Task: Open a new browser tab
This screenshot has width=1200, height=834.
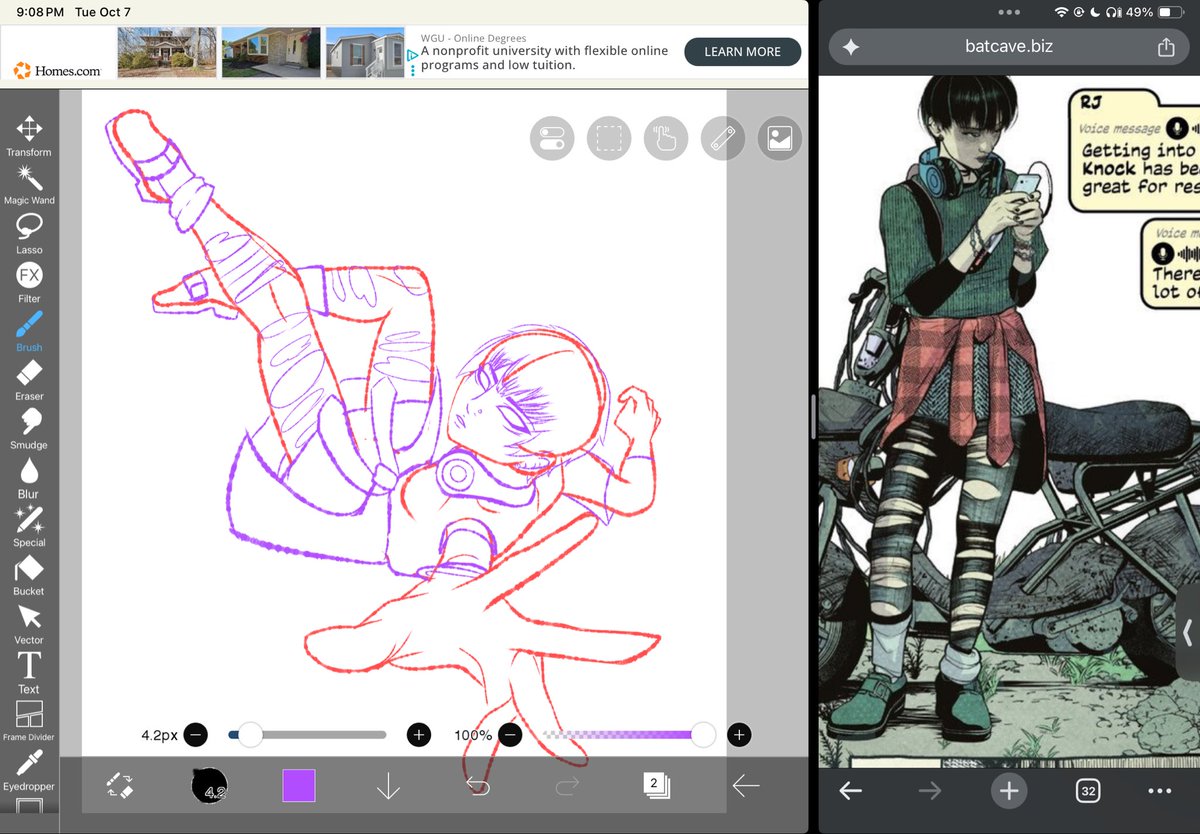Action: pos(1009,791)
